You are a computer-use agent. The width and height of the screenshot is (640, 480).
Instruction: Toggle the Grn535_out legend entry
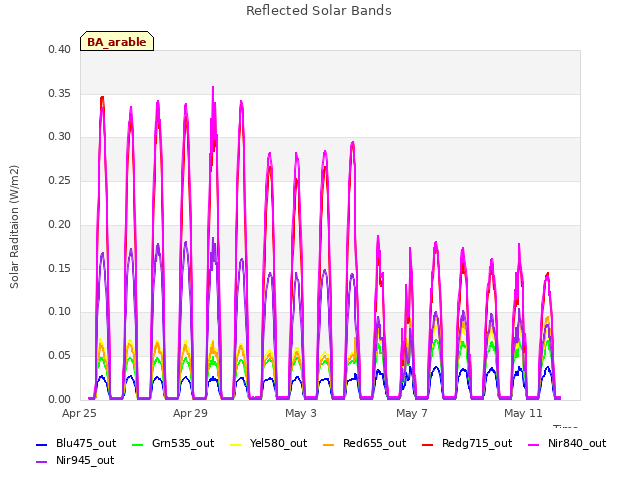click(x=173, y=444)
